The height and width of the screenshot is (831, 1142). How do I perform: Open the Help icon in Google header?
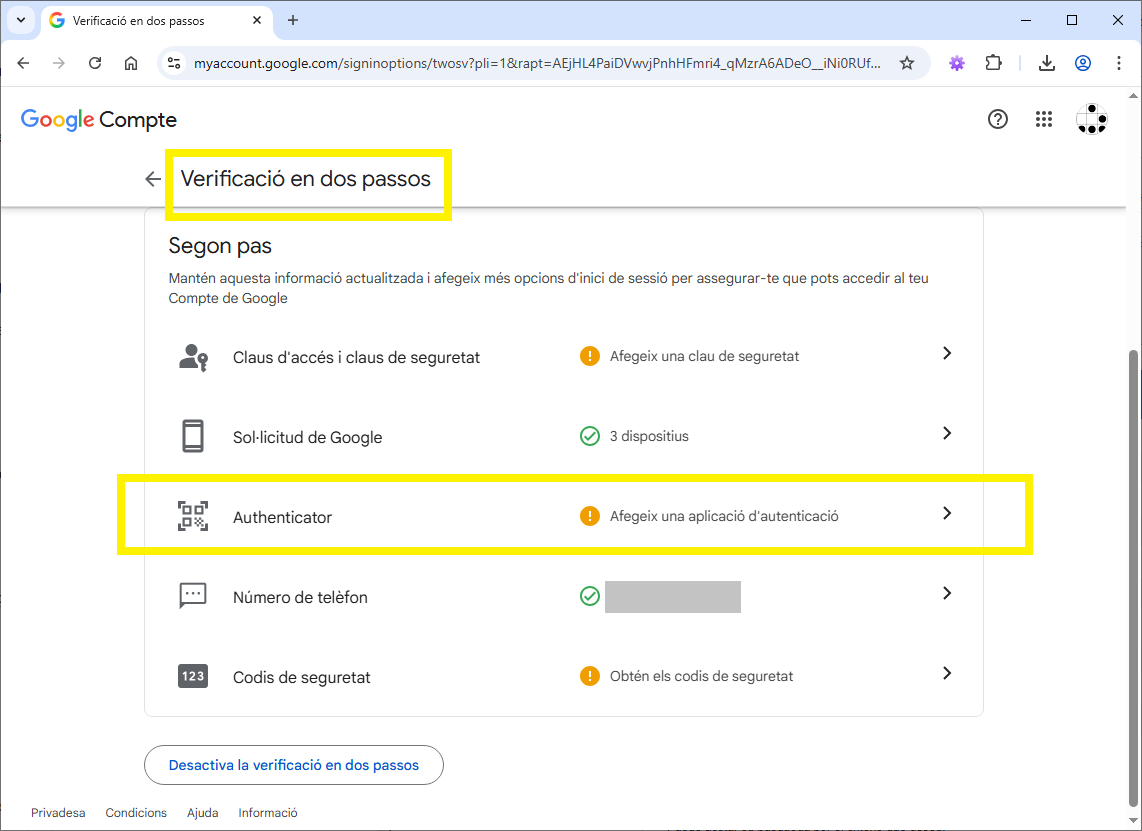coord(997,119)
